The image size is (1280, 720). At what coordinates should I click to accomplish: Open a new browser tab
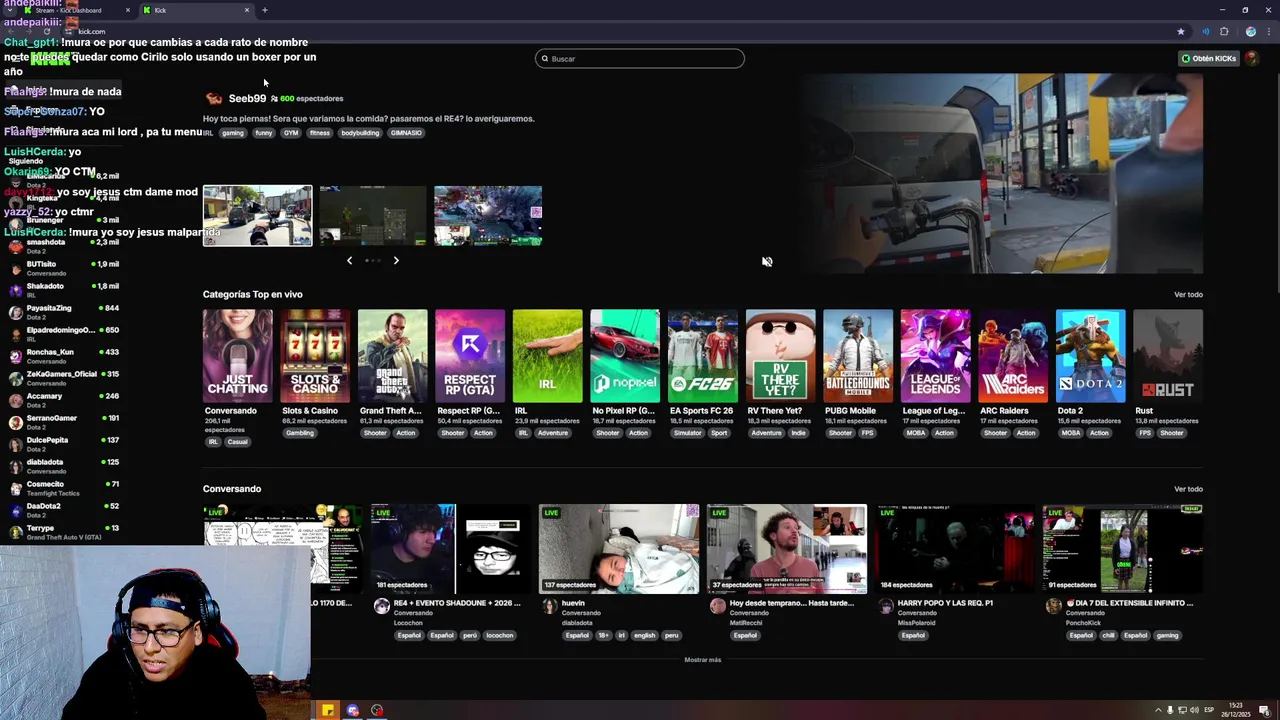pyautogui.click(x=264, y=10)
